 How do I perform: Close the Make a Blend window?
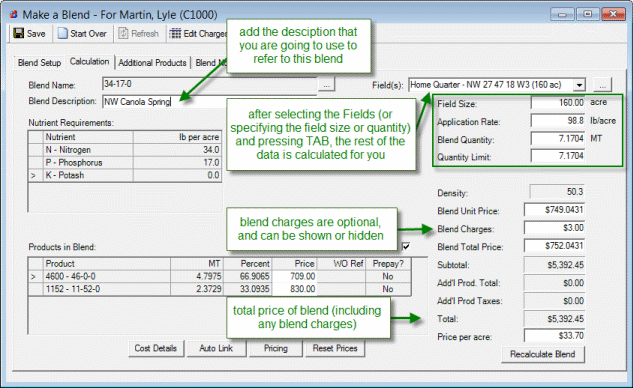coord(613,15)
